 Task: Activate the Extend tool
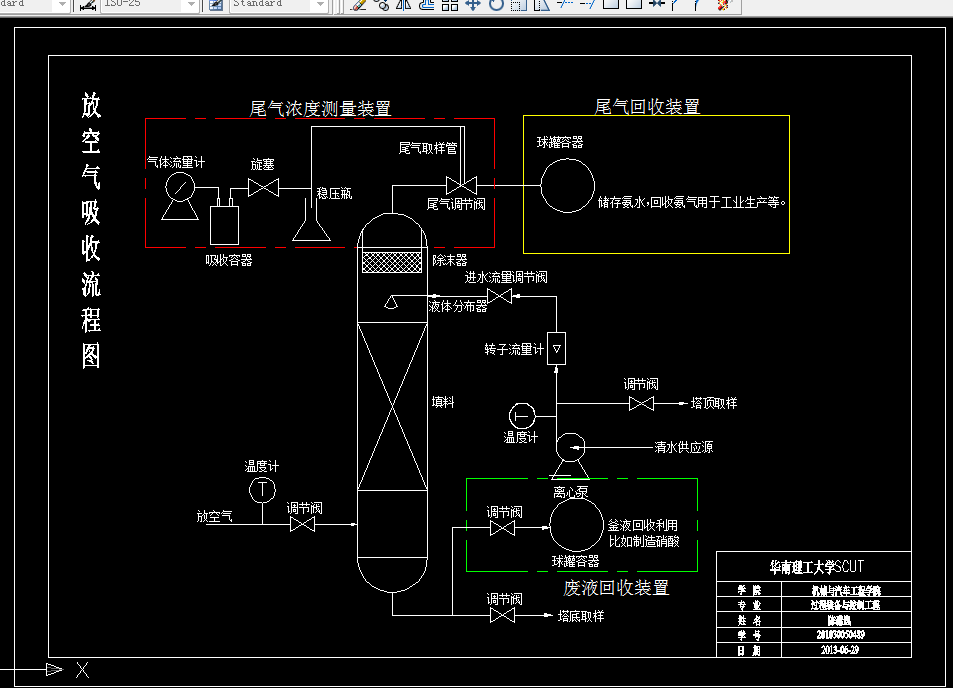coord(585,6)
